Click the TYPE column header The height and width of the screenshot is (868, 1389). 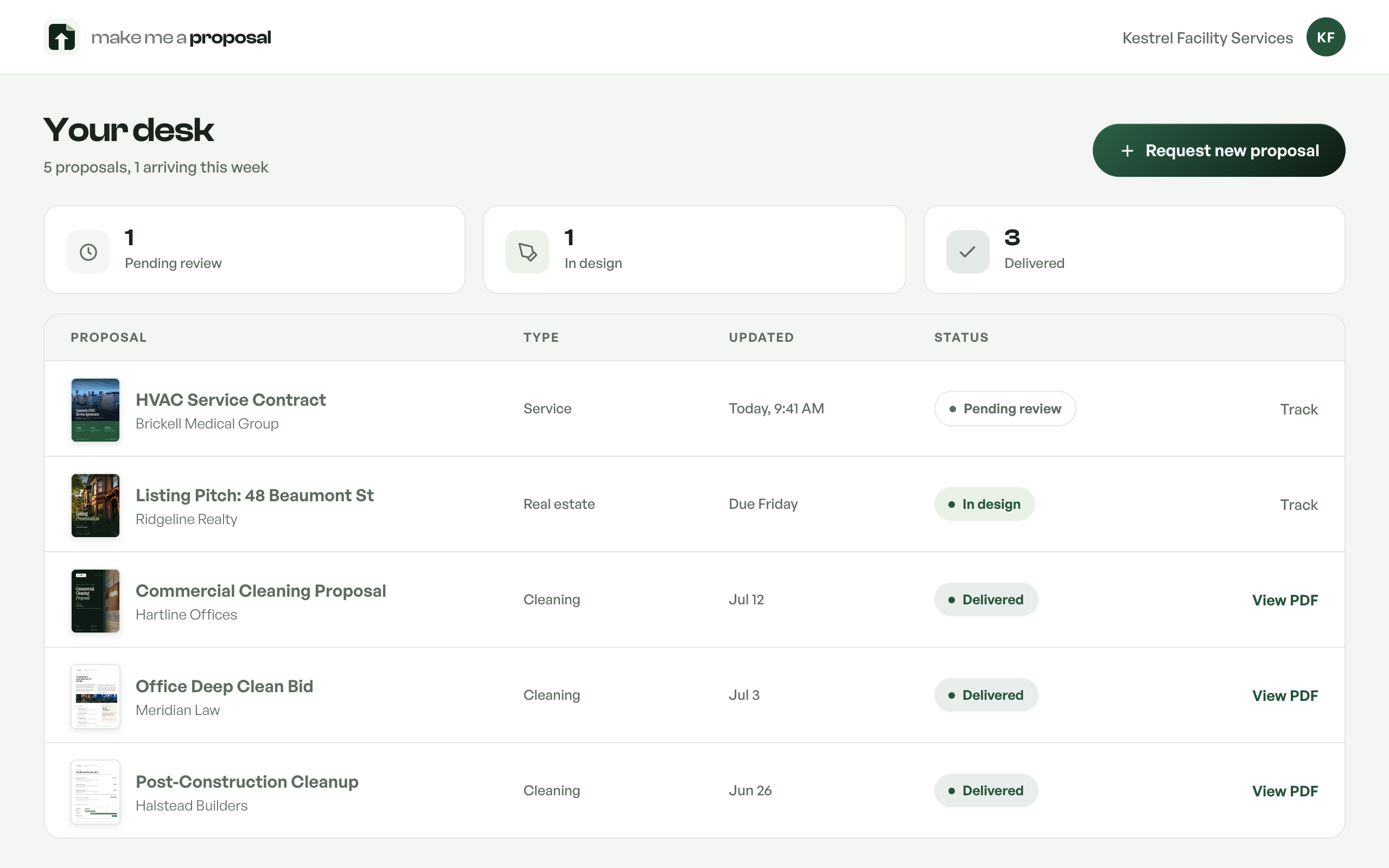click(x=540, y=337)
